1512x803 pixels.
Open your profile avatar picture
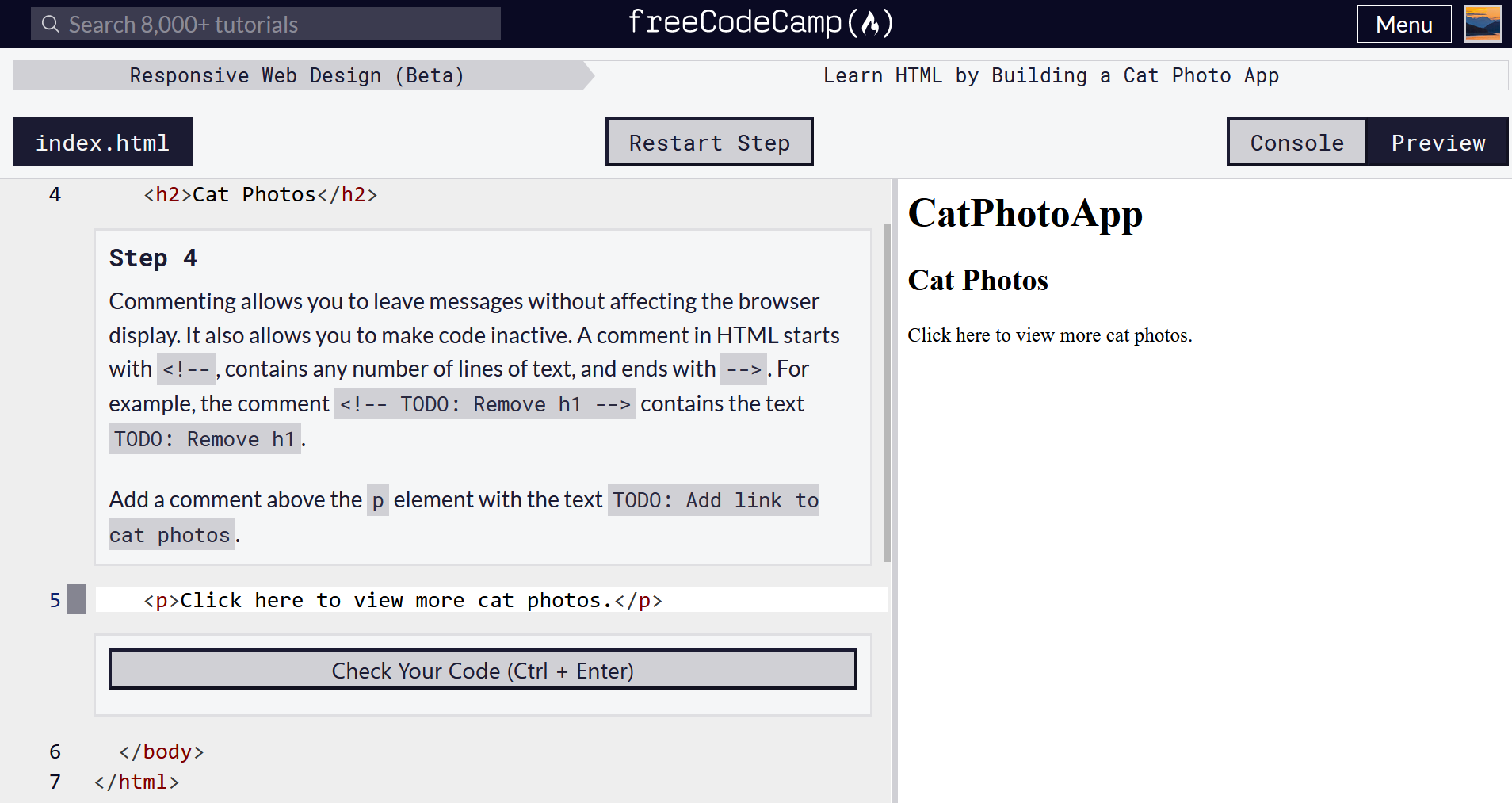tap(1483, 23)
